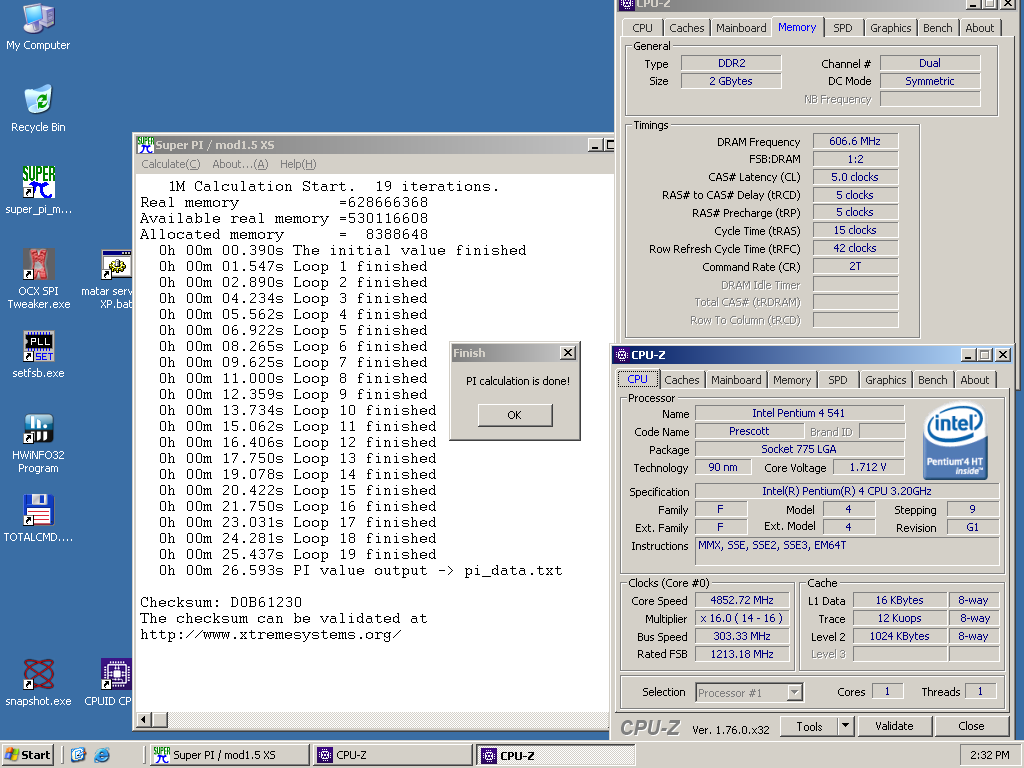Switch to Memory tab in front CPU-Z
Viewport: 1024px width, 768px height.
(x=792, y=380)
